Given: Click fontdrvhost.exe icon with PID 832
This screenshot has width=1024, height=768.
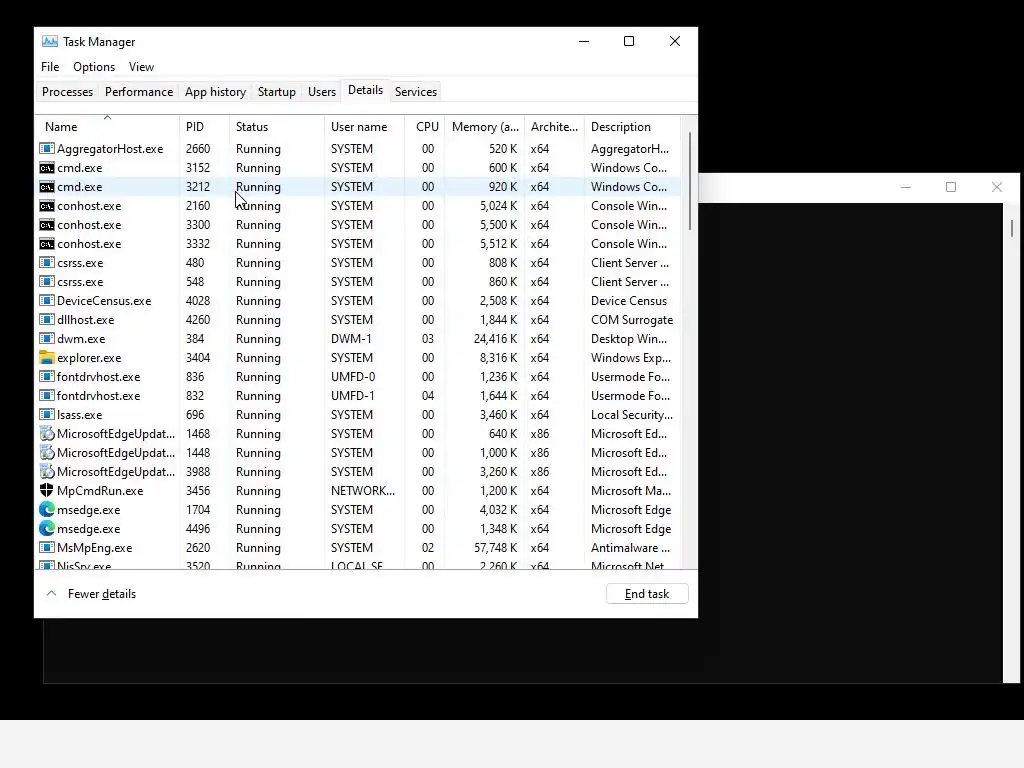Looking at the screenshot, I should [x=46, y=395].
